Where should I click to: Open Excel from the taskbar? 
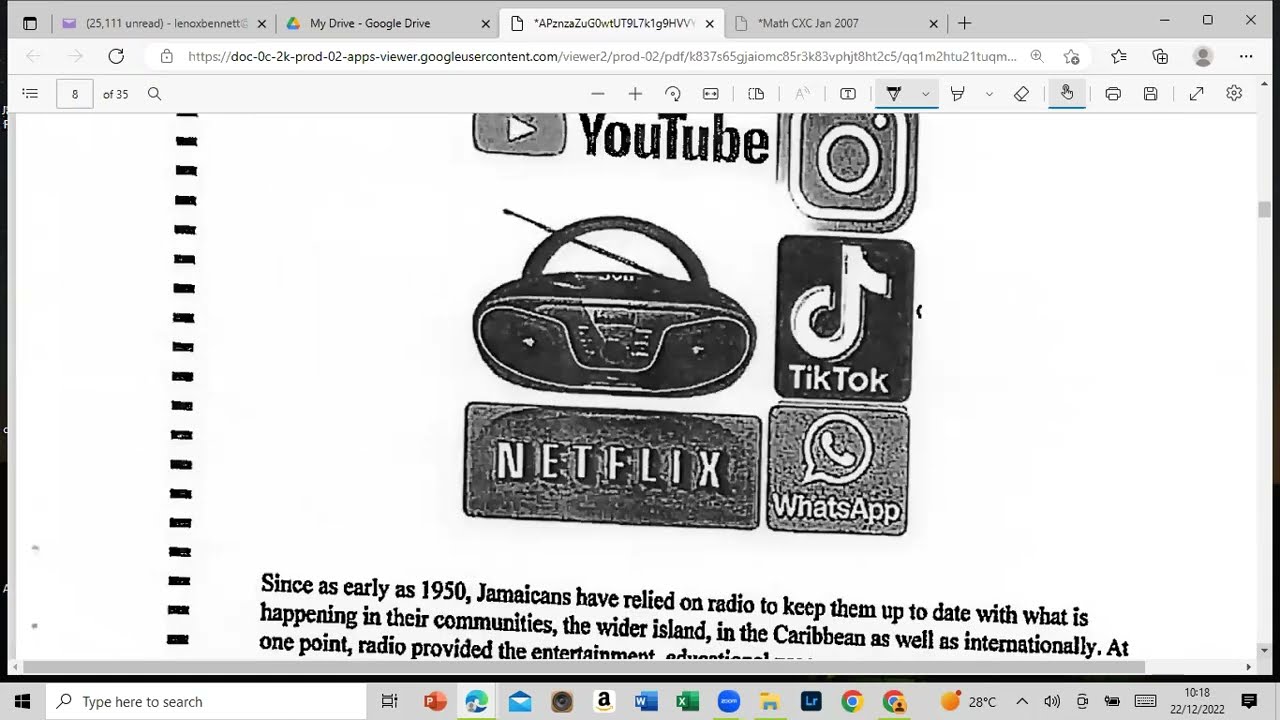pos(687,701)
